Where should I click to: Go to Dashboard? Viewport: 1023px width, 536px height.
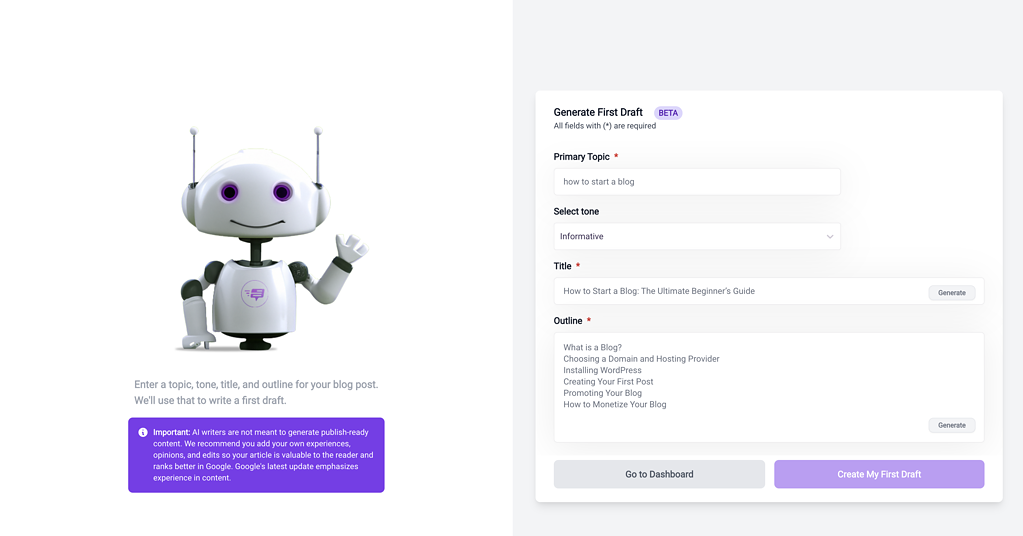click(659, 474)
